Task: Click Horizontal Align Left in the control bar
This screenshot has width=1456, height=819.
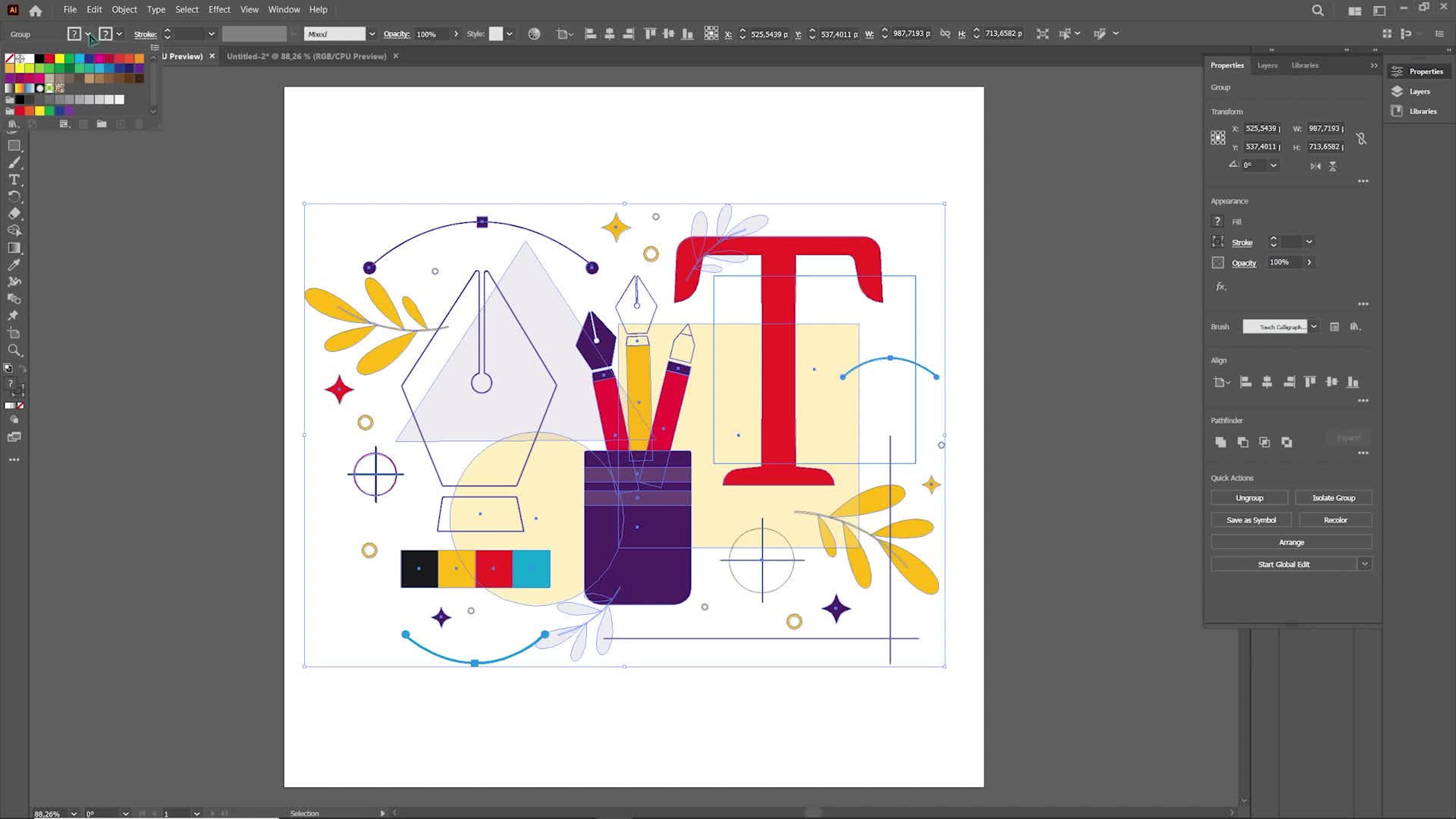Action: (591, 33)
